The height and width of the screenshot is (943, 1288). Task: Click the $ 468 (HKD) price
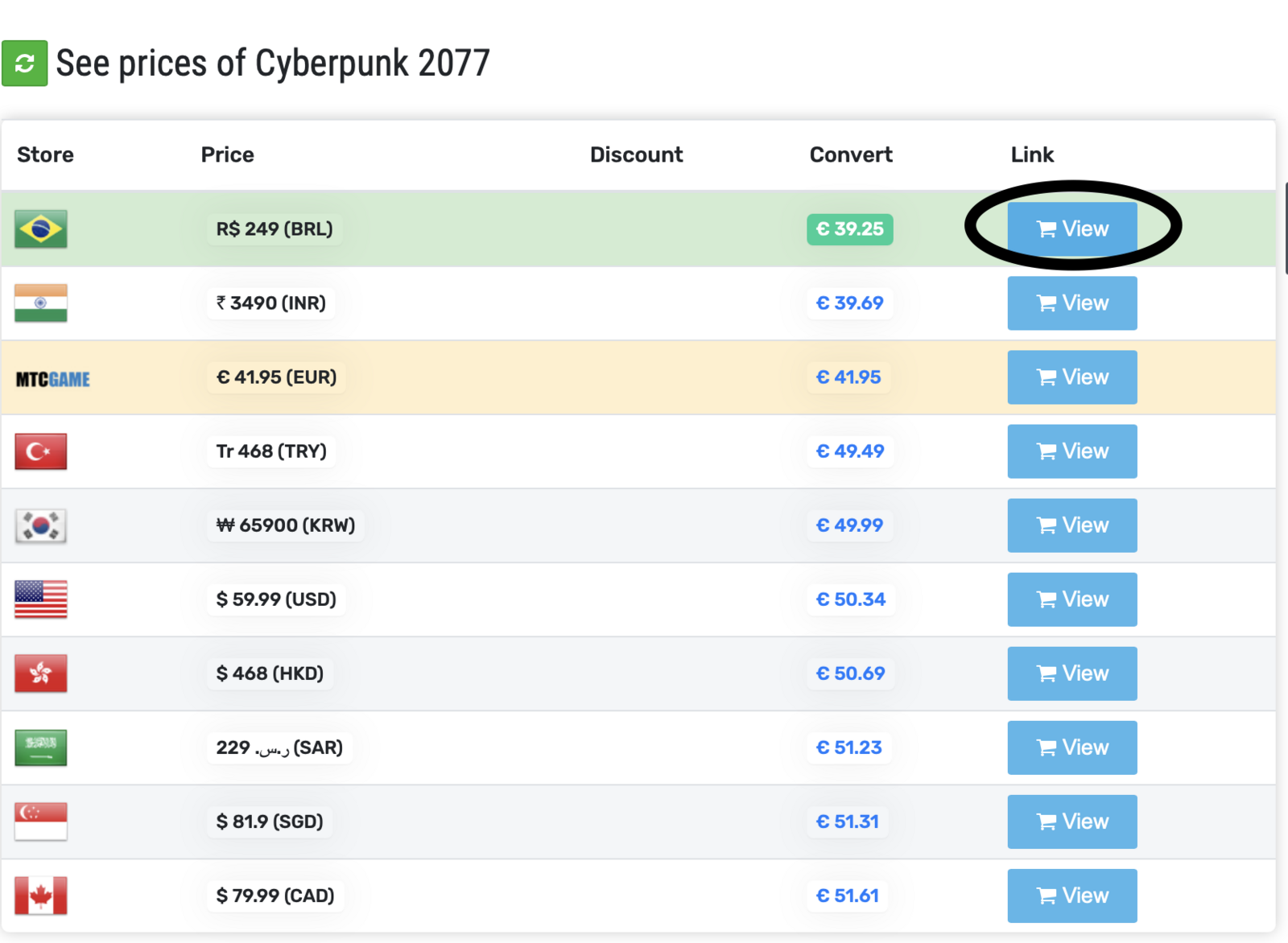(x=270, y=673)
